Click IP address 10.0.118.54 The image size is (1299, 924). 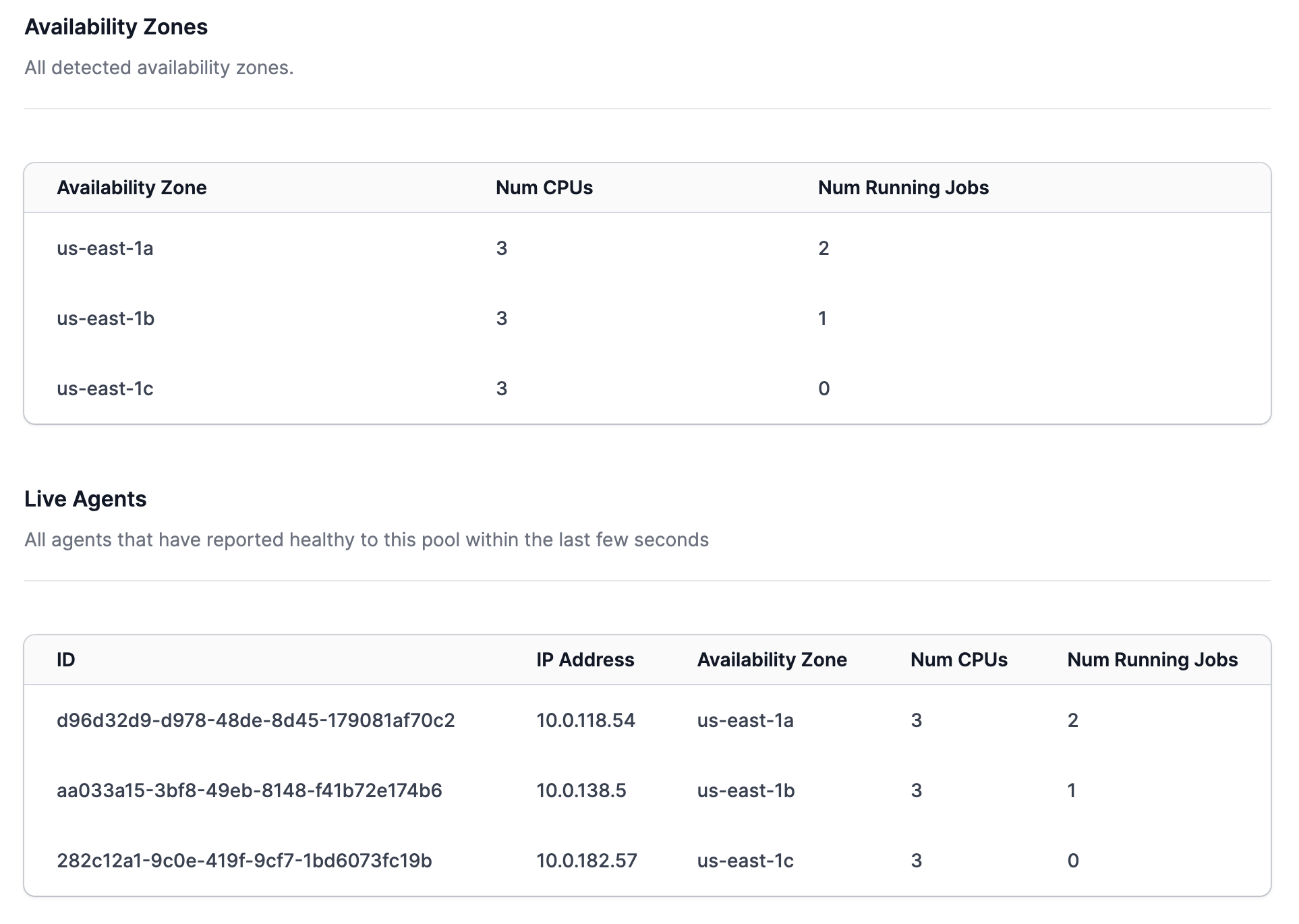pyautogui.click(x=585, y=720)
